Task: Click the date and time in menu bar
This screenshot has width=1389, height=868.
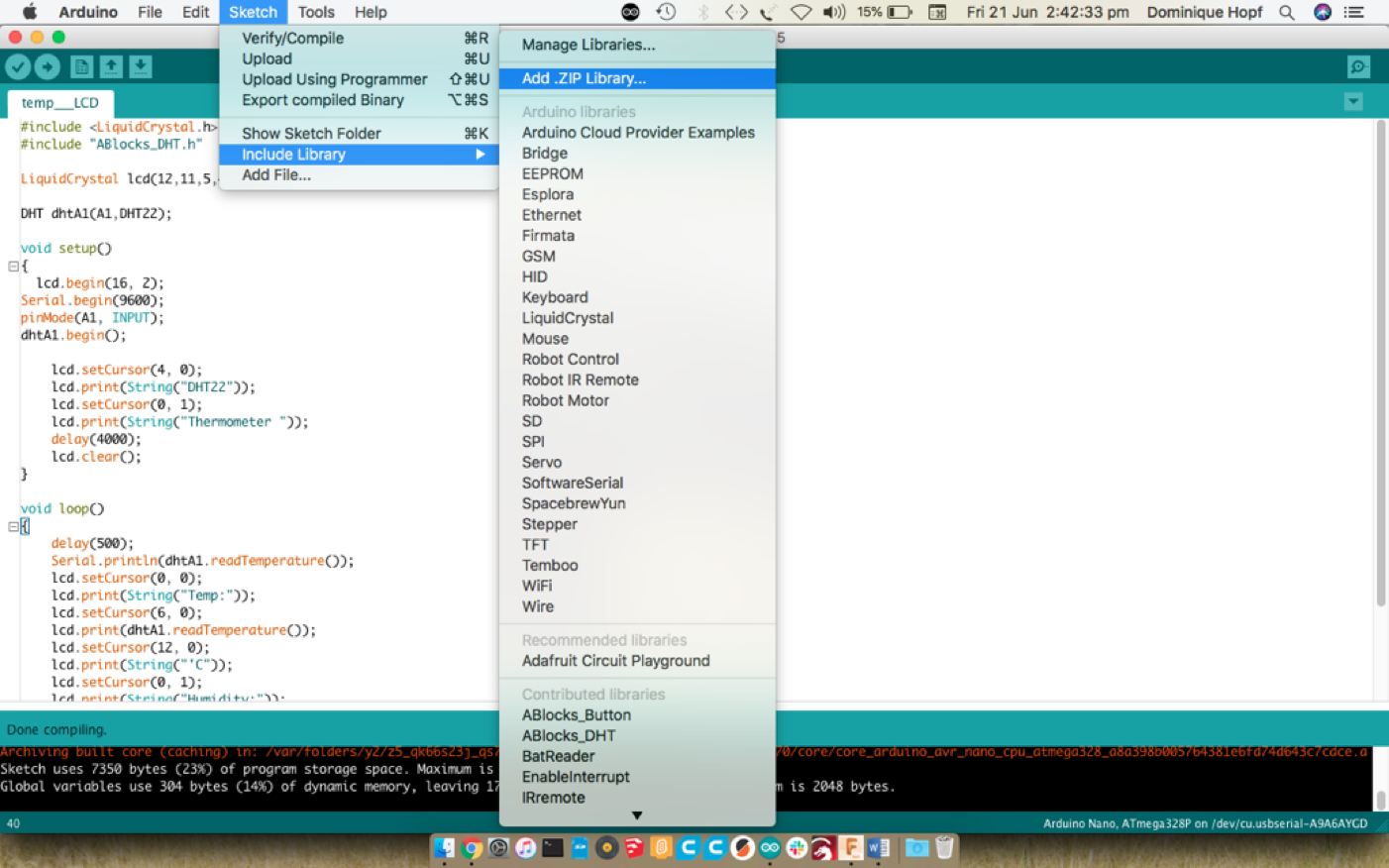Action: (x=1047, y=12)
